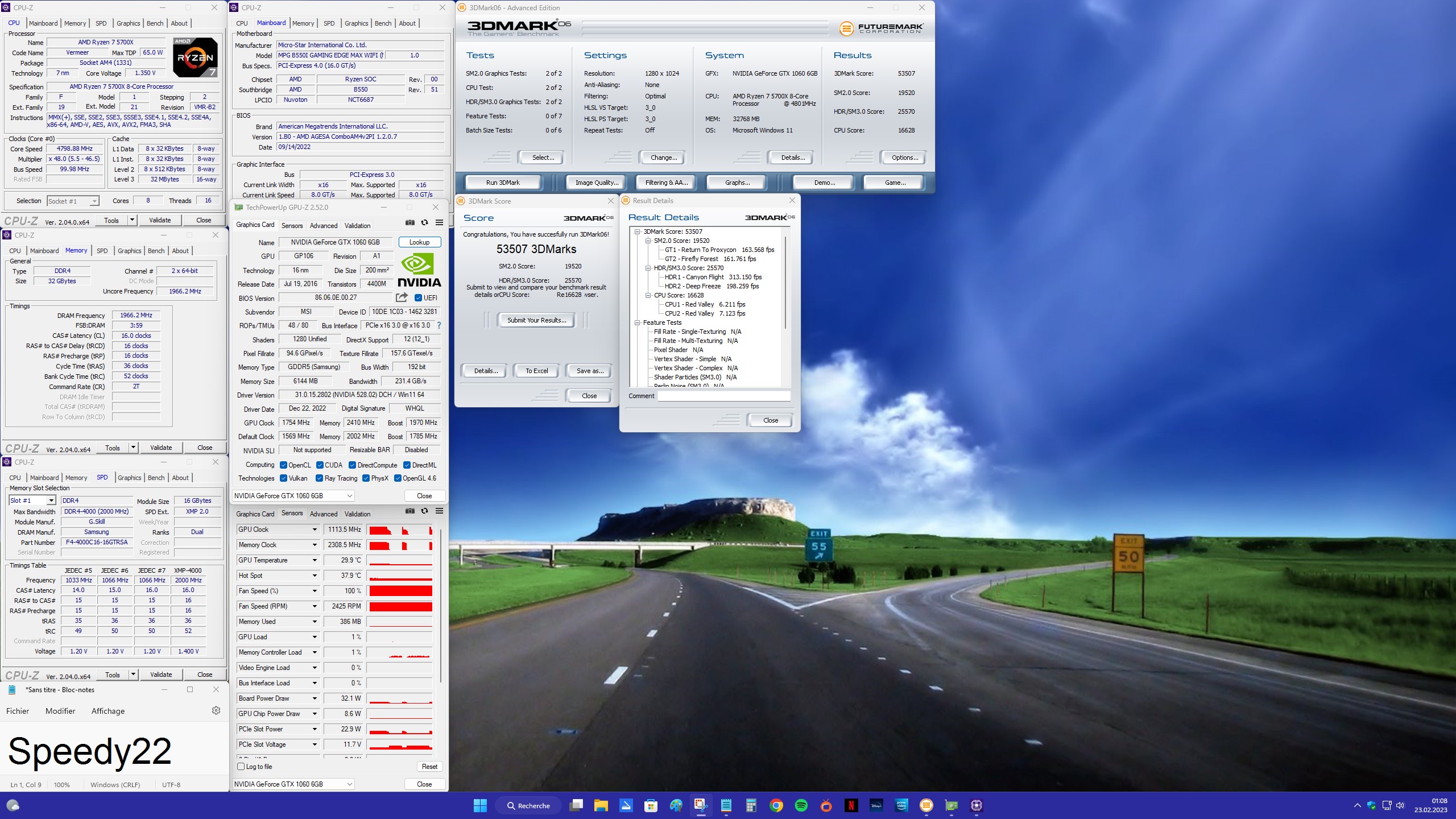Open Snipping Tool from taskbar
The width and height of the screenshot is (1456, 819).
tap(701, 805)
